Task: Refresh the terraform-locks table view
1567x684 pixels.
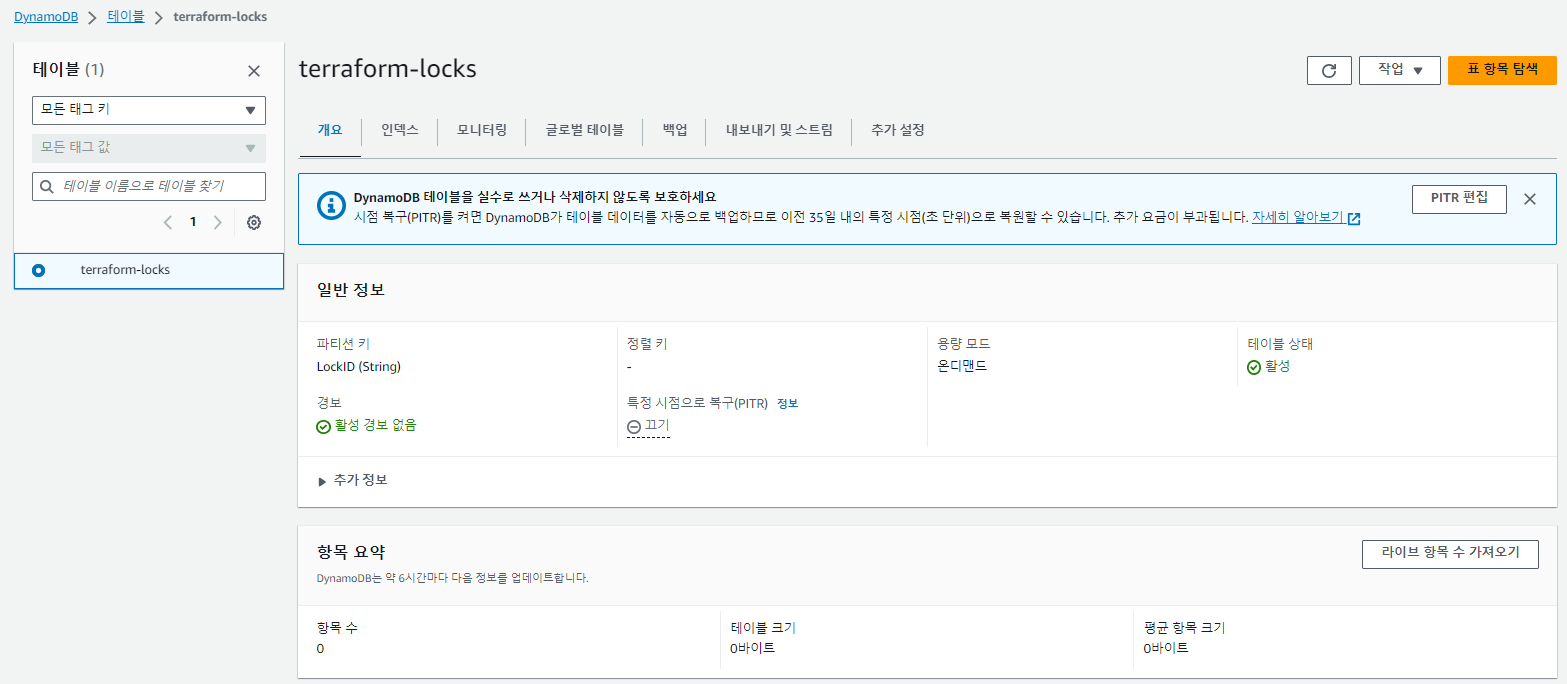Action: pyautogui.click(x=1329, y=70)
